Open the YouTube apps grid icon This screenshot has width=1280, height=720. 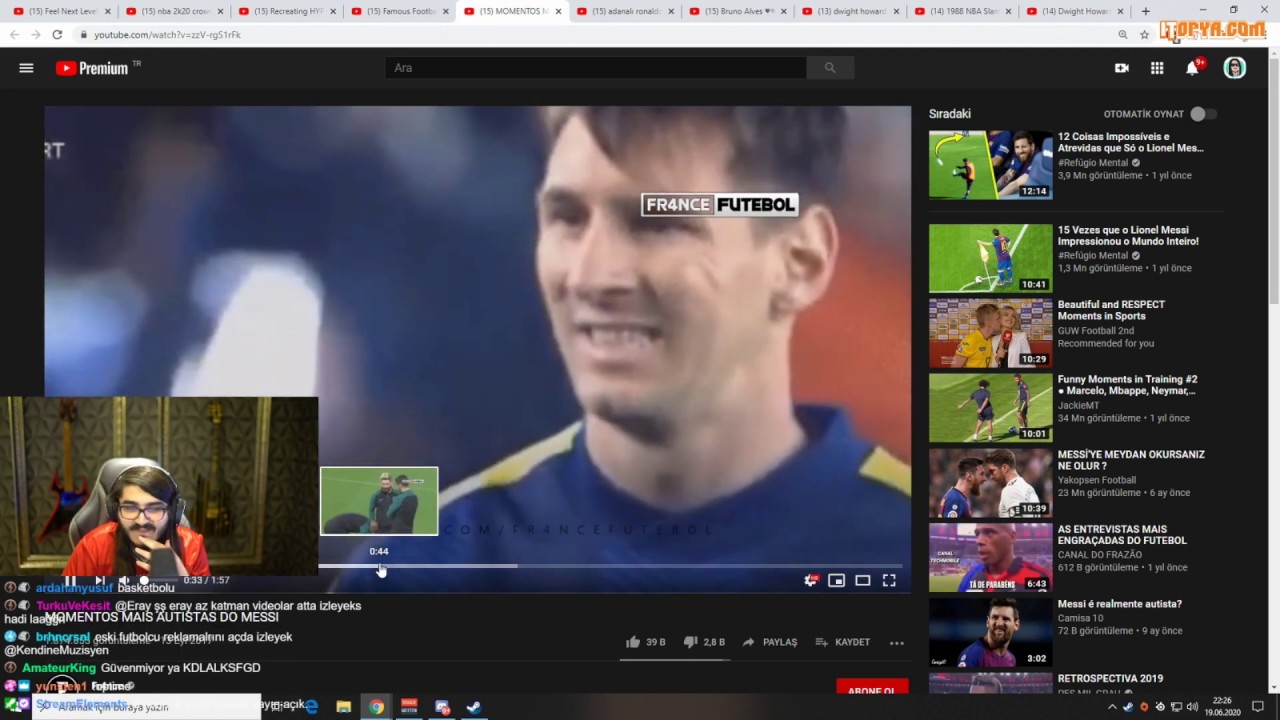1157,68
